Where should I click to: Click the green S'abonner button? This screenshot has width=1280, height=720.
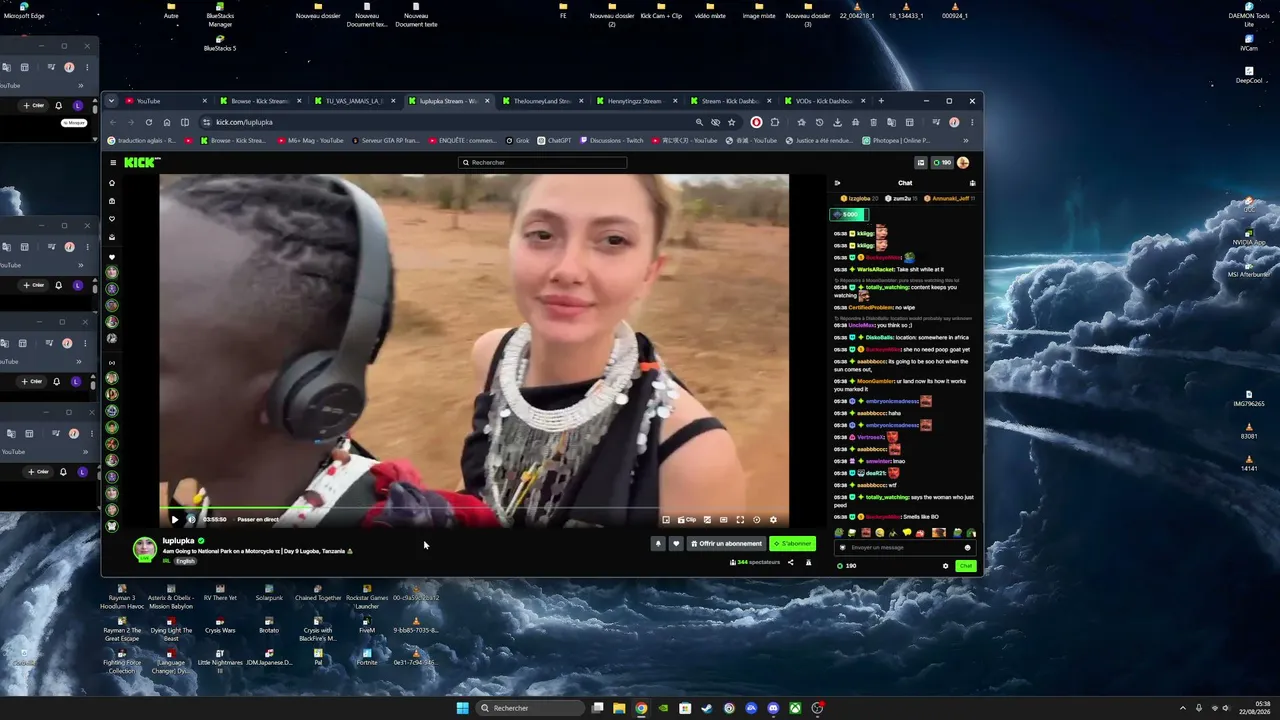[792, 544]
